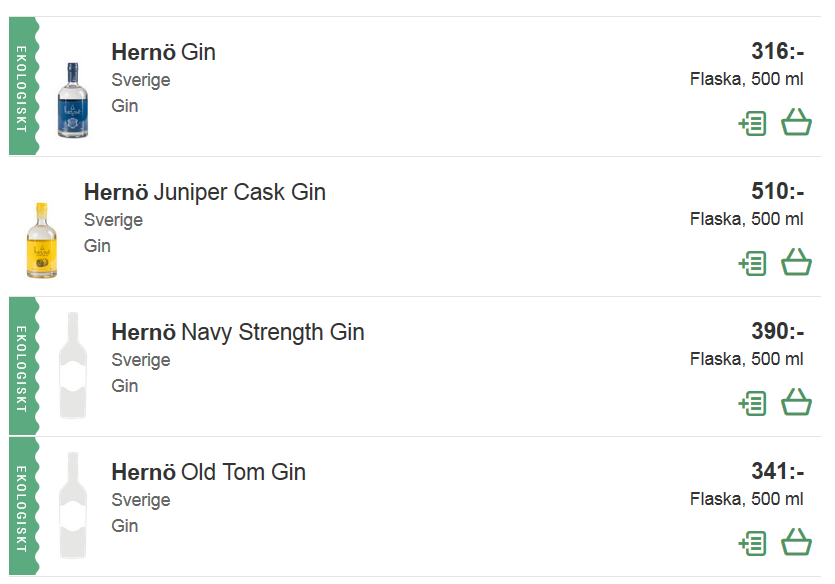The image size is (835, 584).
Task: Add Hernö Old Tom Gin to basket
Action: coord(796,543)
